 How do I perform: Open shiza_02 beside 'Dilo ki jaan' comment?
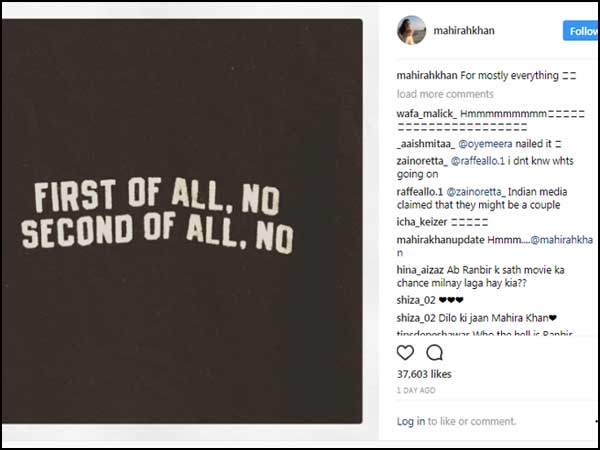click(416, 317)
